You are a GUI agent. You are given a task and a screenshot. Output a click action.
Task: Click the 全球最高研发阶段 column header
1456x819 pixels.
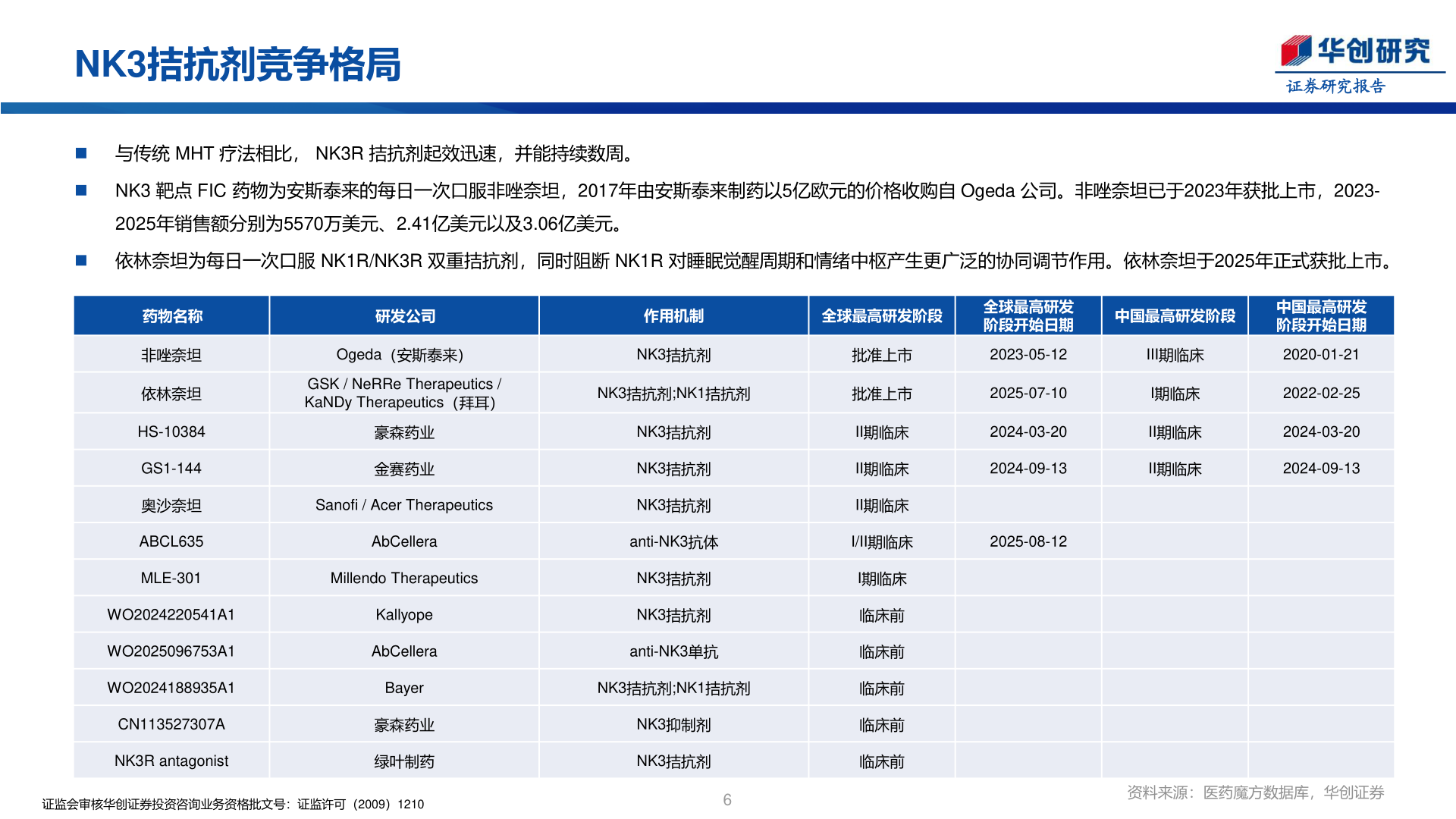click(x=882, y=316)
